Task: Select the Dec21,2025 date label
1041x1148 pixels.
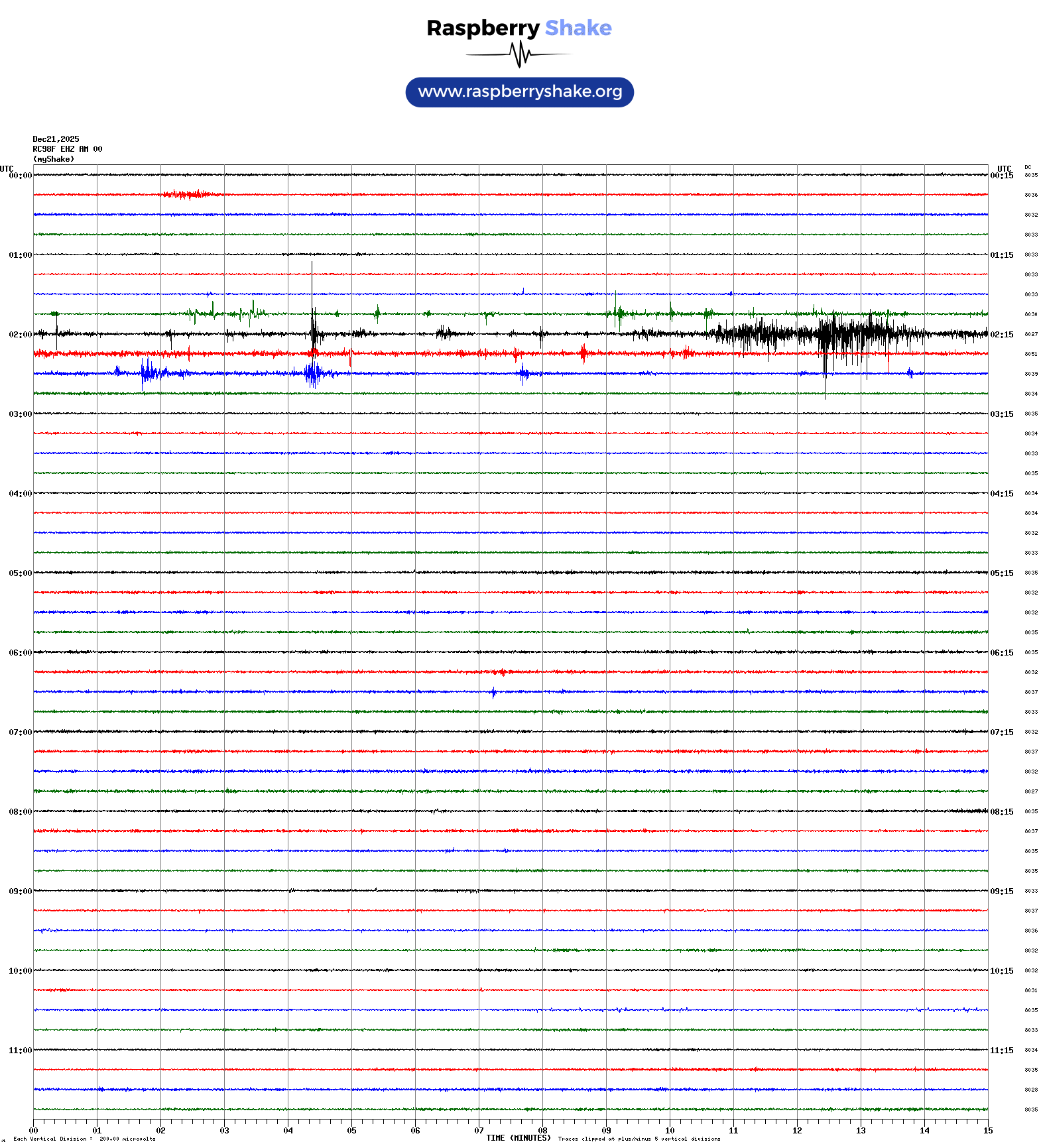Action: pyautogui.click(x=56, y=139)
